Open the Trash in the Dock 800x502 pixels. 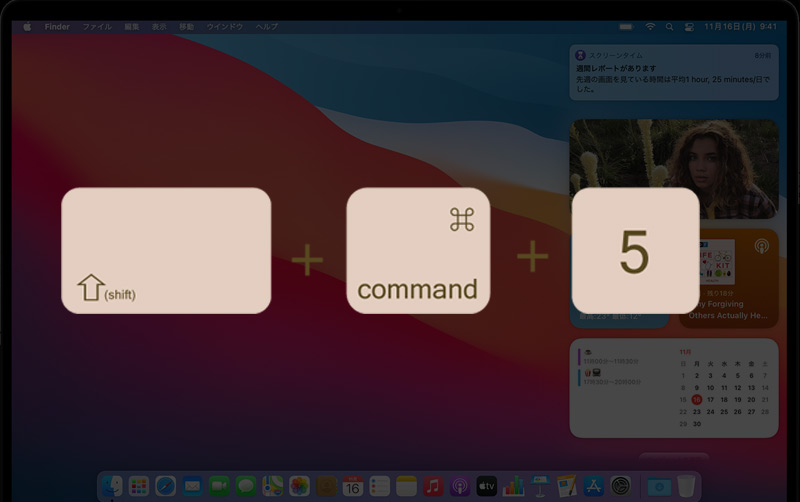pos(685,486)
